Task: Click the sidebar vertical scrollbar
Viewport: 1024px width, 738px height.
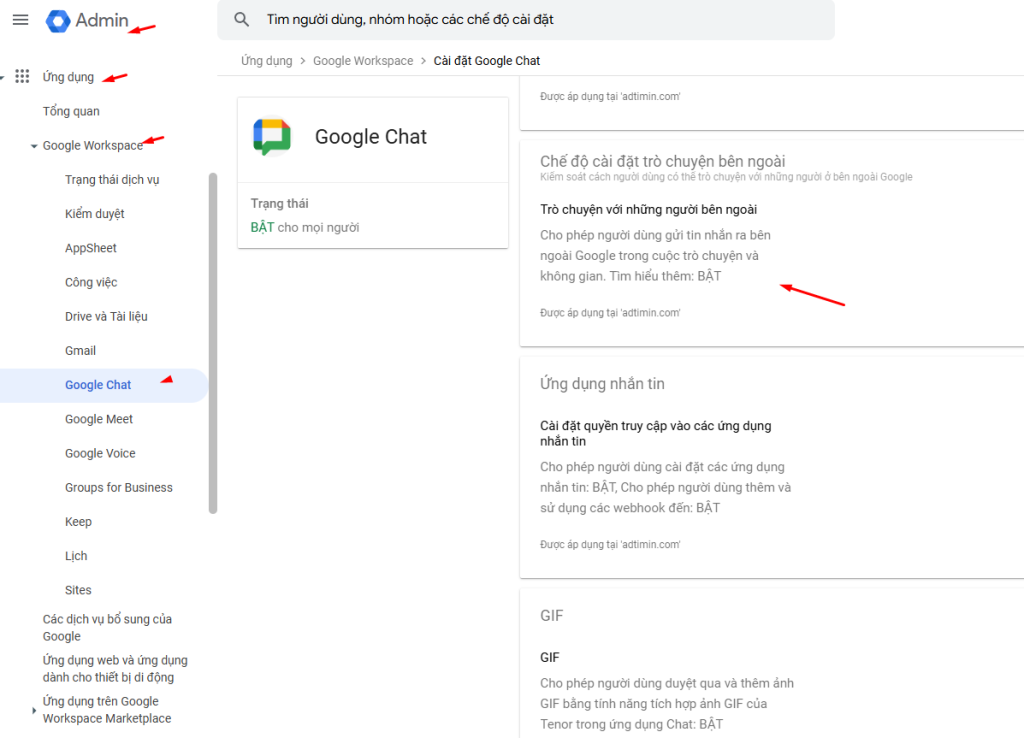Action: click(x=213, y=343)
